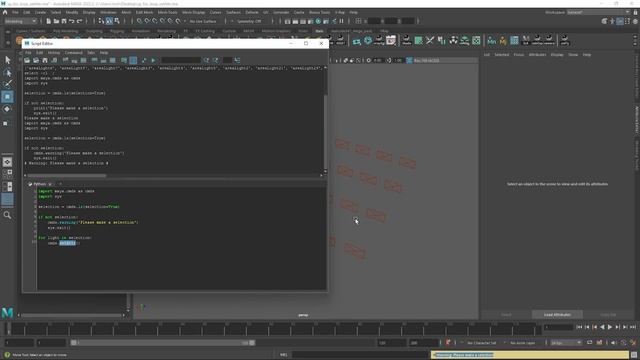Click the Undo arrow icon on status line
The width and height of the screenshot is (640, 360).
pos(72,21)
